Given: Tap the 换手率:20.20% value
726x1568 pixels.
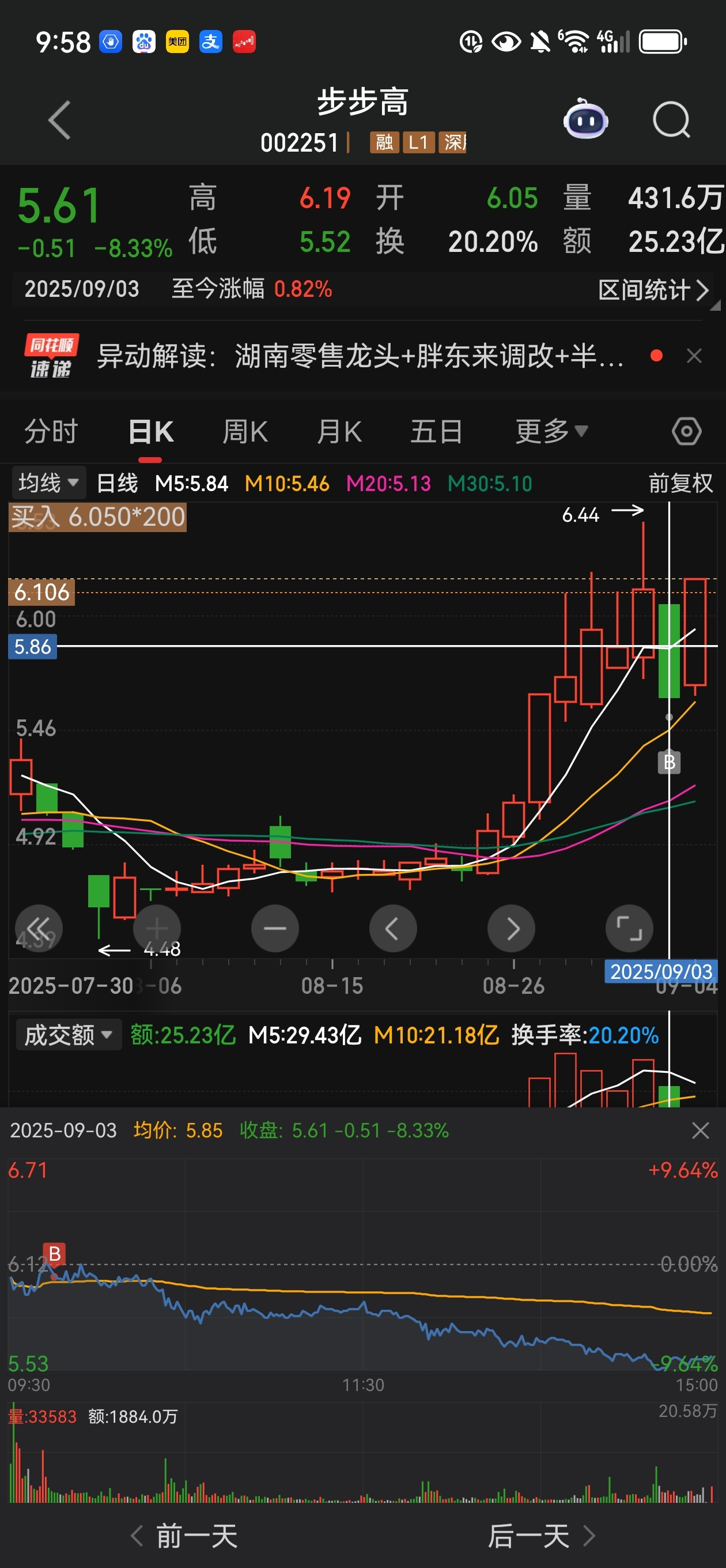Looking at the screenshot, I should click(585, 1035).
